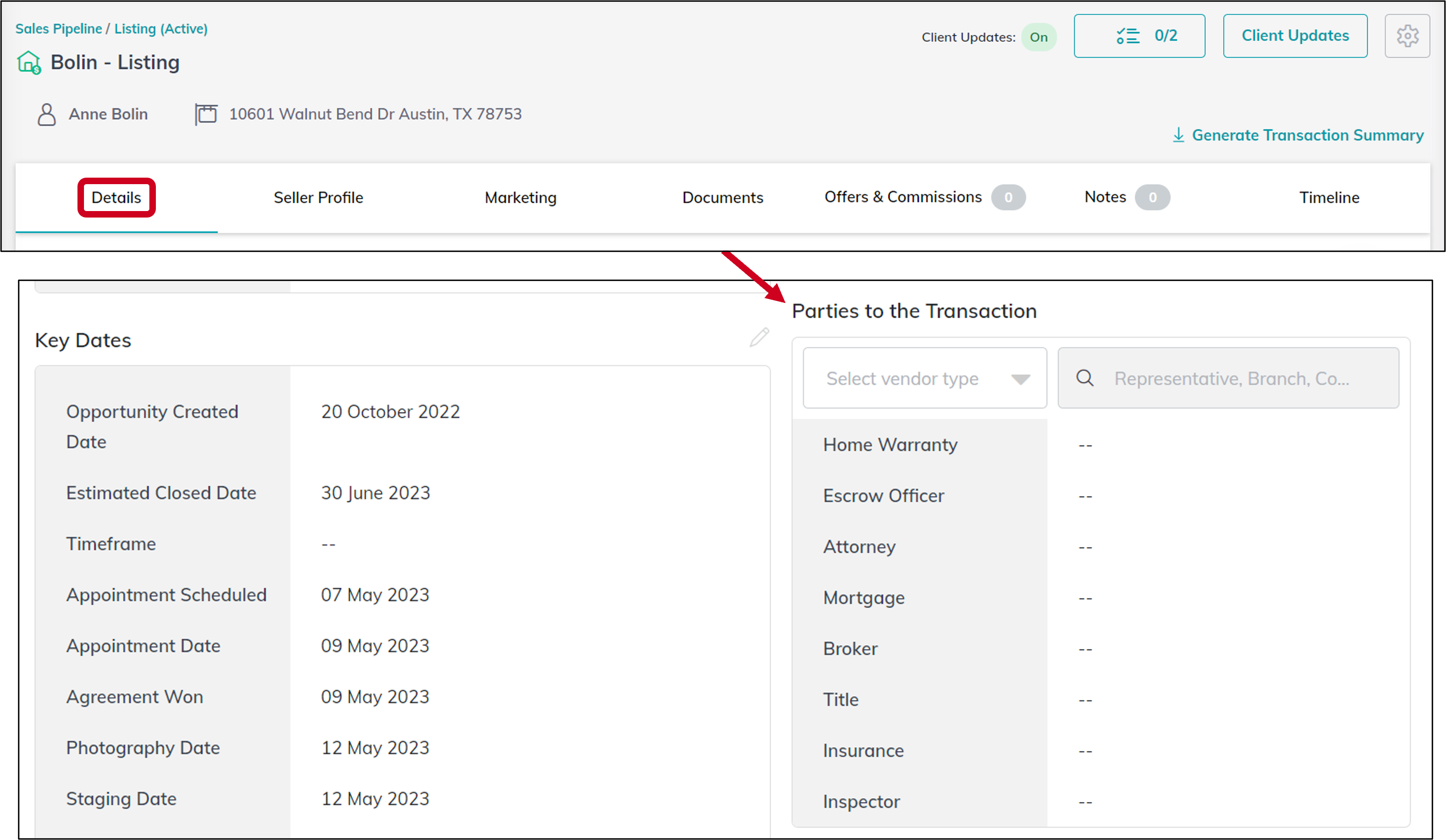Open the Select vendor type dropdown

pos(925,378)
